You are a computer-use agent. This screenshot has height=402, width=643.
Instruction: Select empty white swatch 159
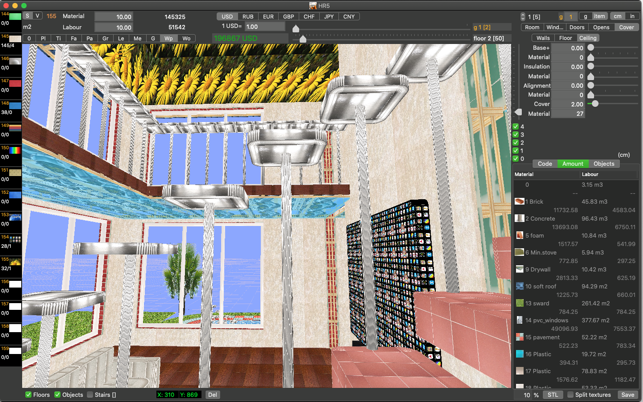click(x=15, y=351)
